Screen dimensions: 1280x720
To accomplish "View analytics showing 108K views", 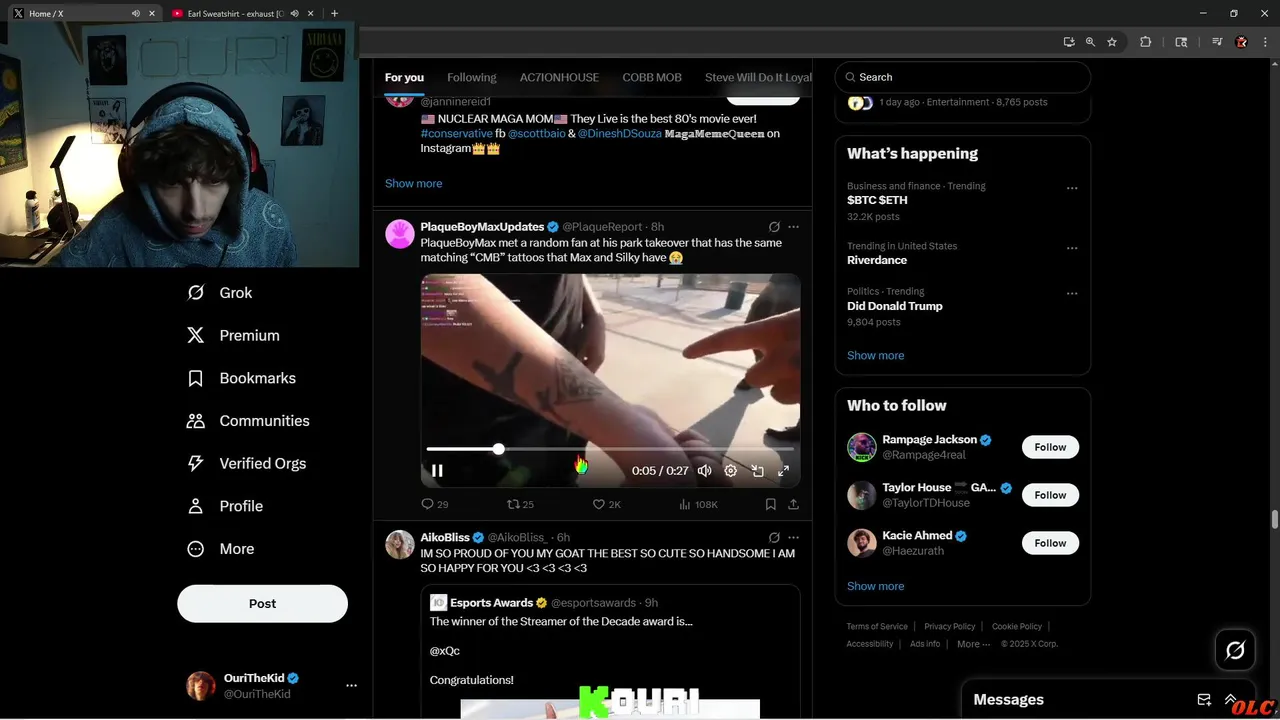I will tap(698, 505).
